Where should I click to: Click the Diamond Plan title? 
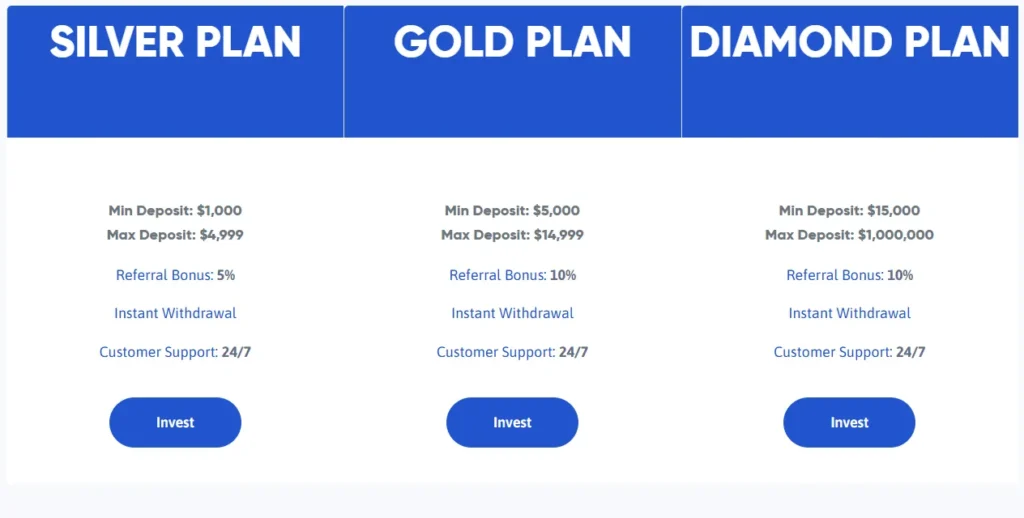click(x=849, y=42)
